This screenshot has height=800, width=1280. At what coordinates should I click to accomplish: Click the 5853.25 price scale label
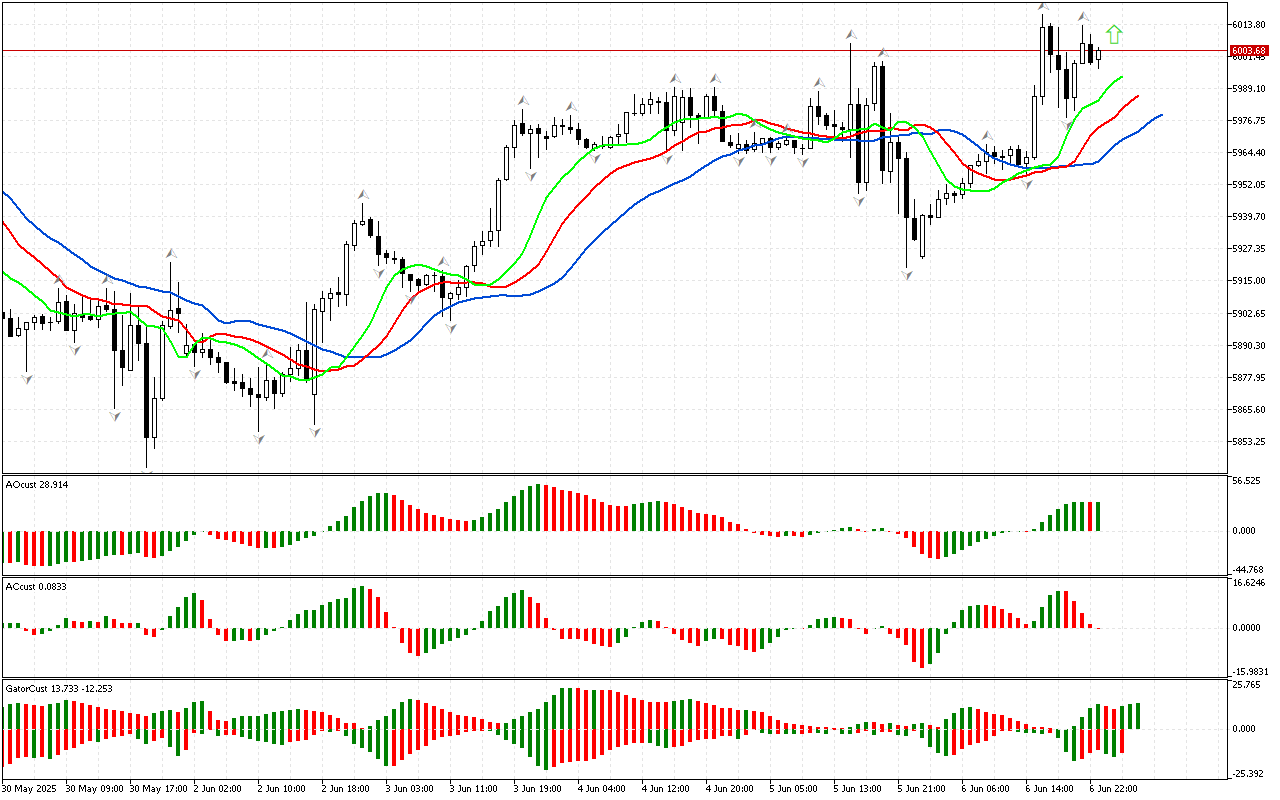(x=1248, y=441)
